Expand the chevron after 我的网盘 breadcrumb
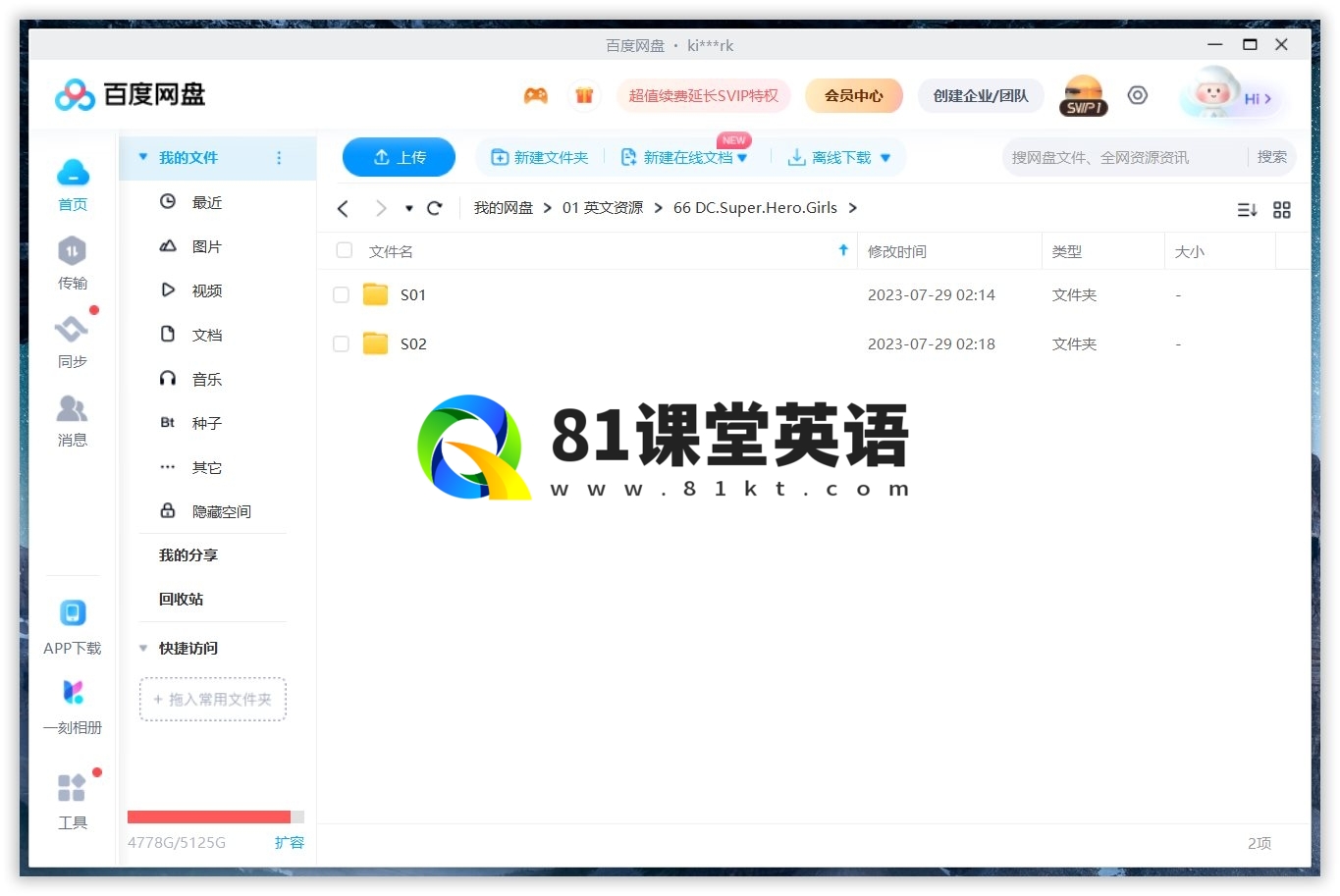 point(547,208)
